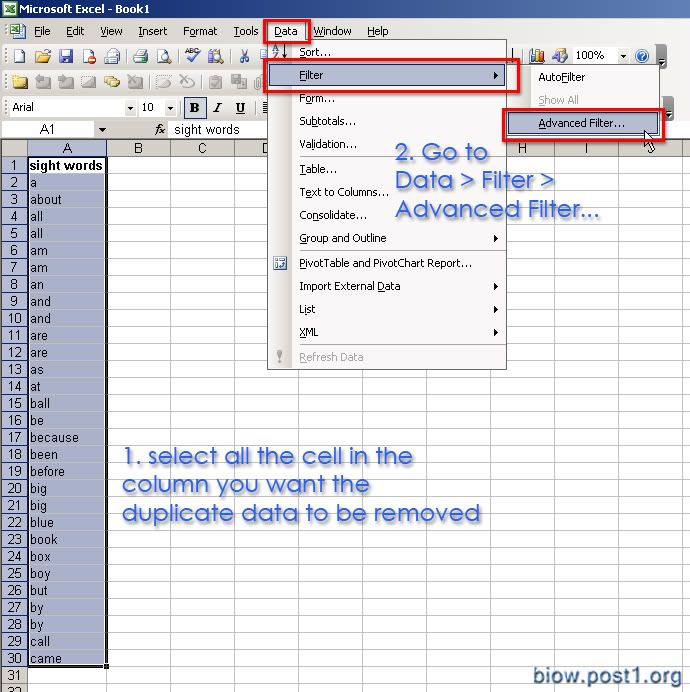Click cell containing 'came'
The image size is (690, 692).
tap(67, 658)
